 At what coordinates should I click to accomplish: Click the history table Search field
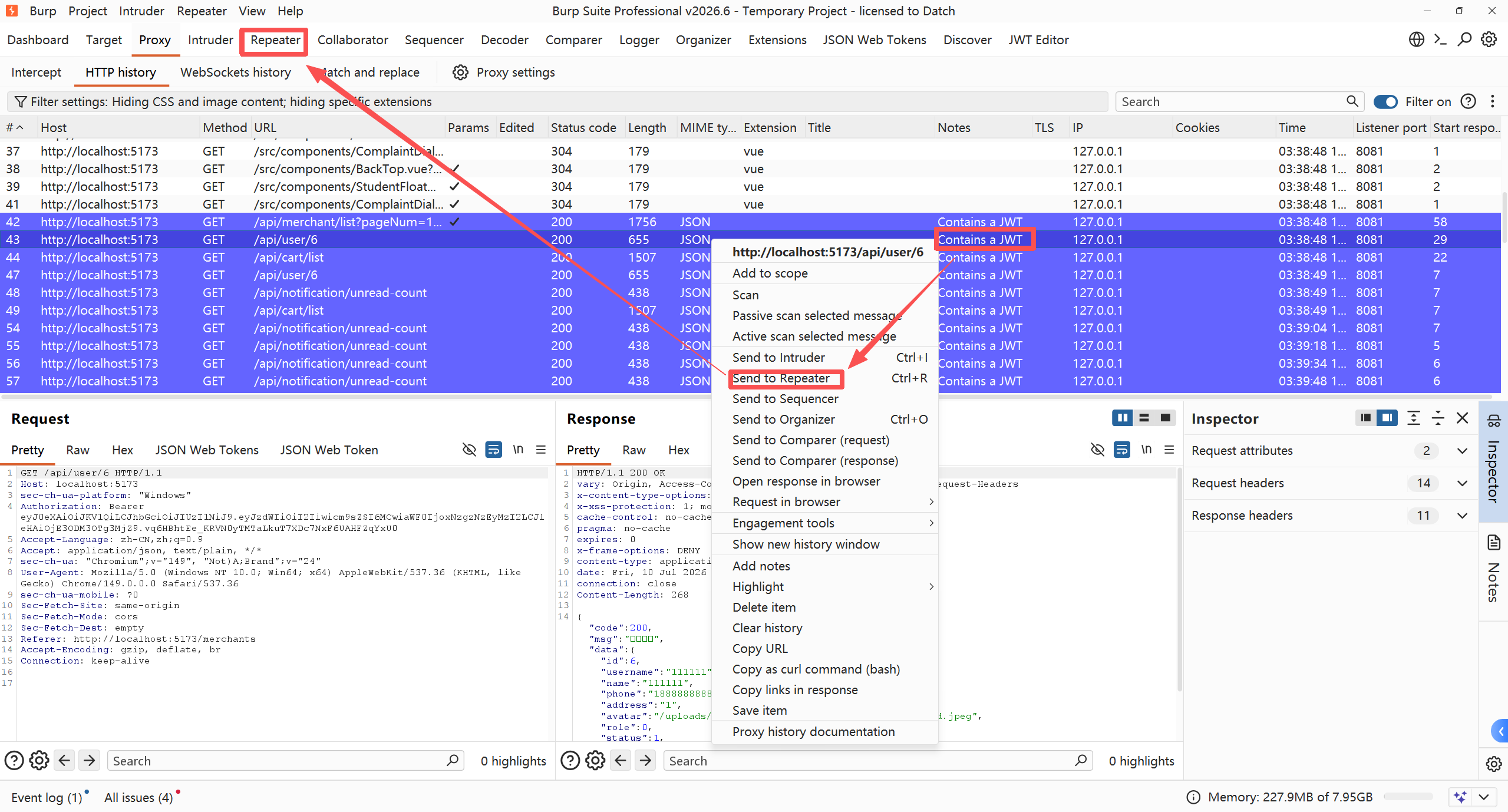1240,101
